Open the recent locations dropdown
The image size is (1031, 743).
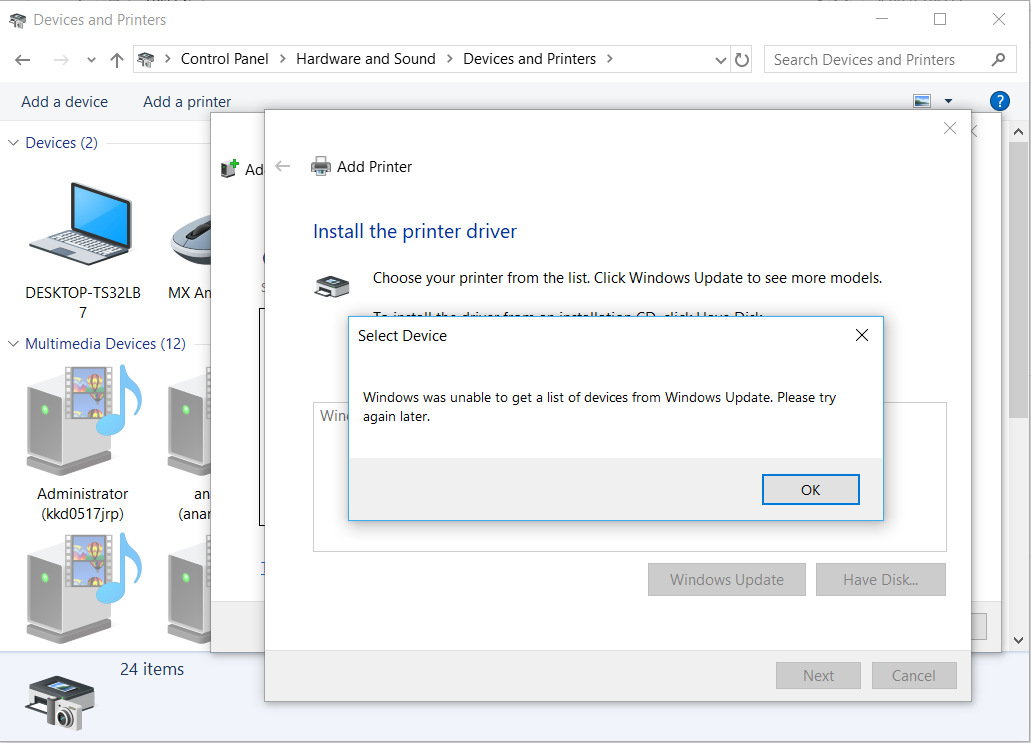(x=91, y=60)
